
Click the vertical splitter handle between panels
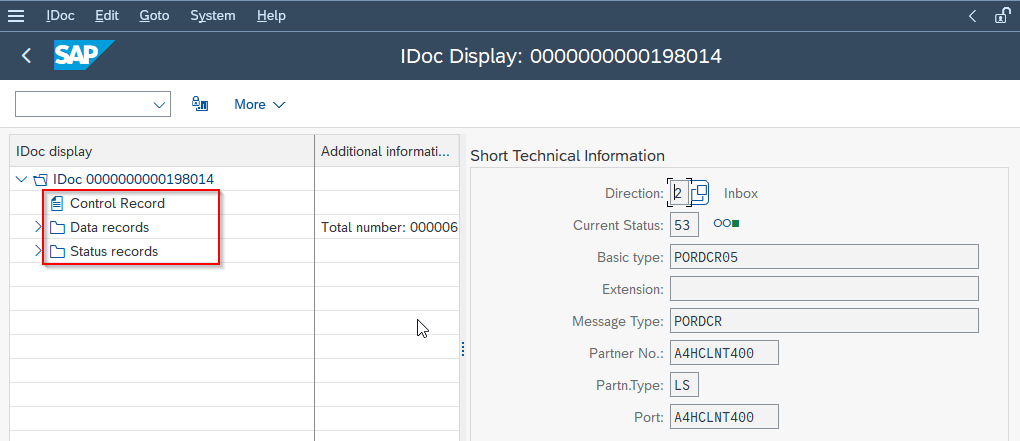point(463,349)
